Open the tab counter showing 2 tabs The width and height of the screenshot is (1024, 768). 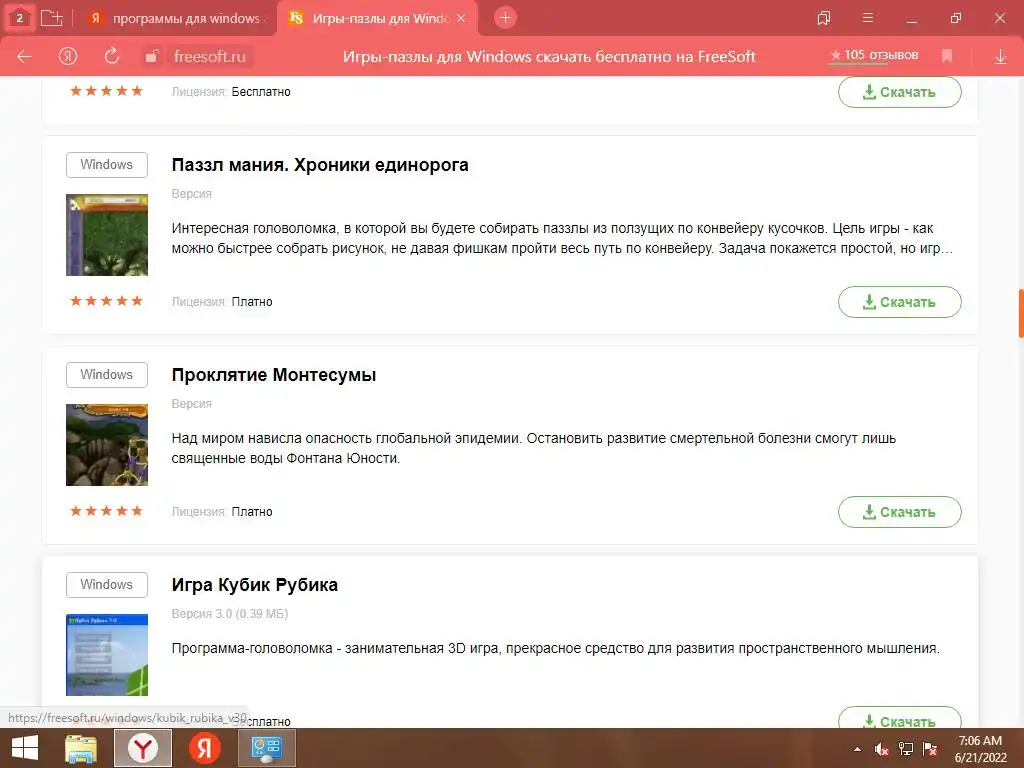(x=20, y=18)
